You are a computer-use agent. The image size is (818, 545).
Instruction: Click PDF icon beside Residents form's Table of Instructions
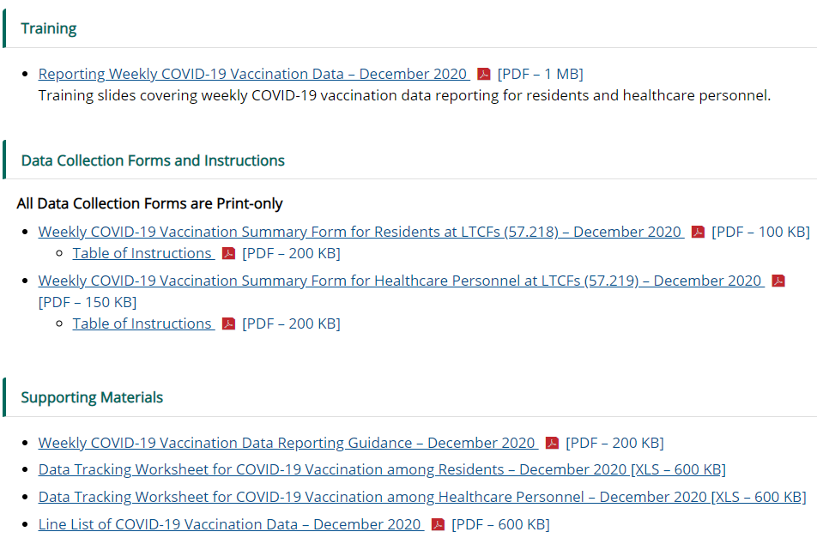(x=228, y=254)
